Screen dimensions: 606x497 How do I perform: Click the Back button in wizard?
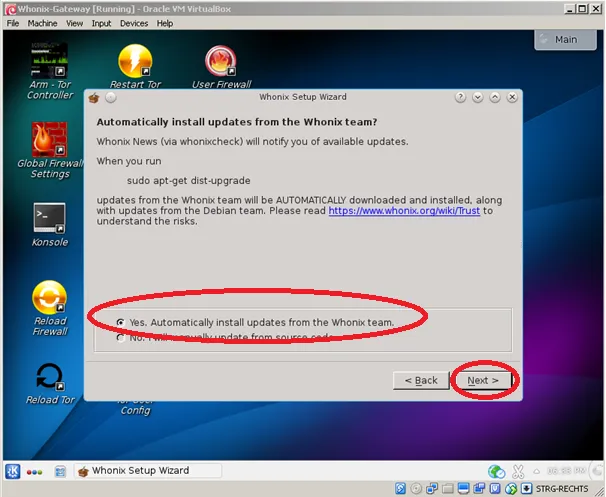click(x=421, y=381)
